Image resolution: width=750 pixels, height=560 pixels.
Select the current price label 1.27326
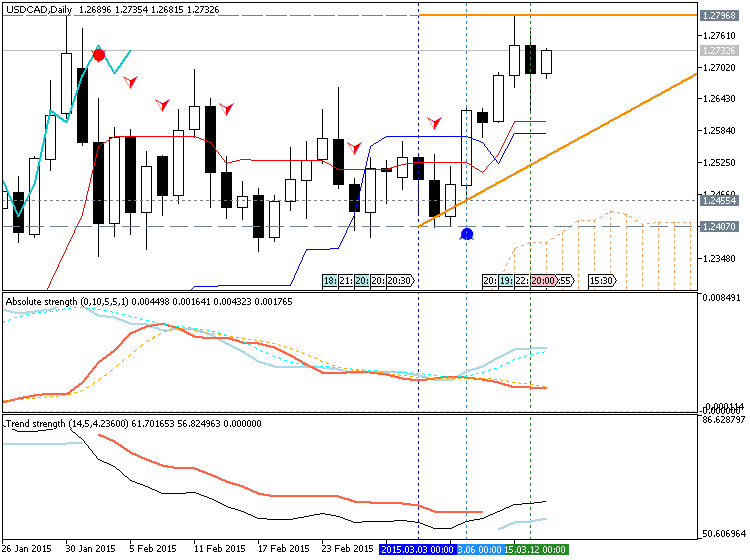719,51
